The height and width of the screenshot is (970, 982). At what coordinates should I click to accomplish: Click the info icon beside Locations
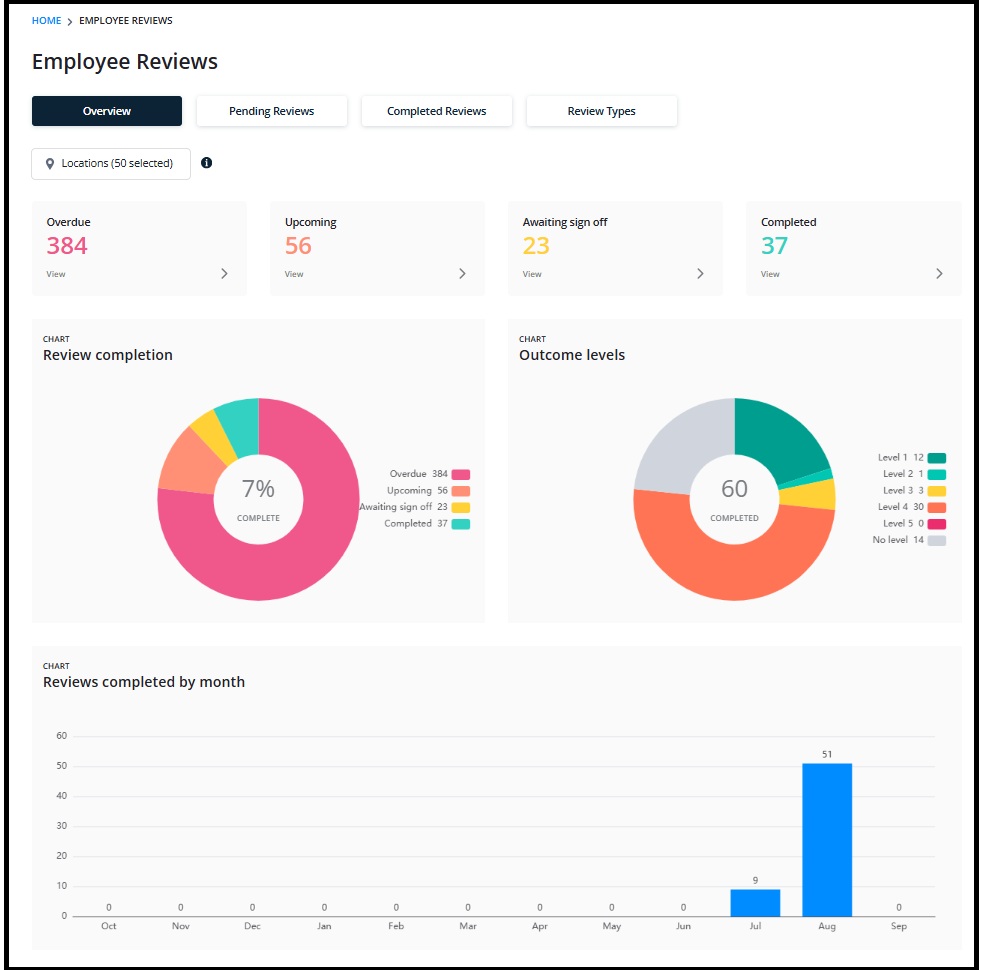point(207,163)
